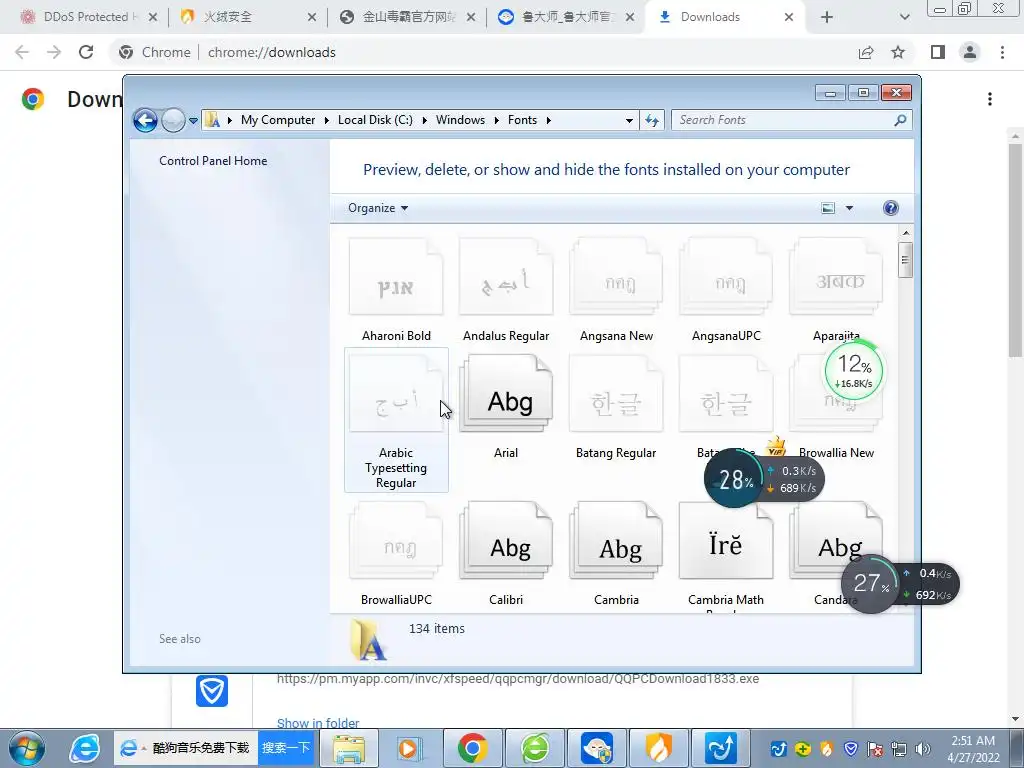Open Chrome tab search dropdown
The width and height of the screenshot is (1024, 768).
pyautogui.click(x=904, y=17)
